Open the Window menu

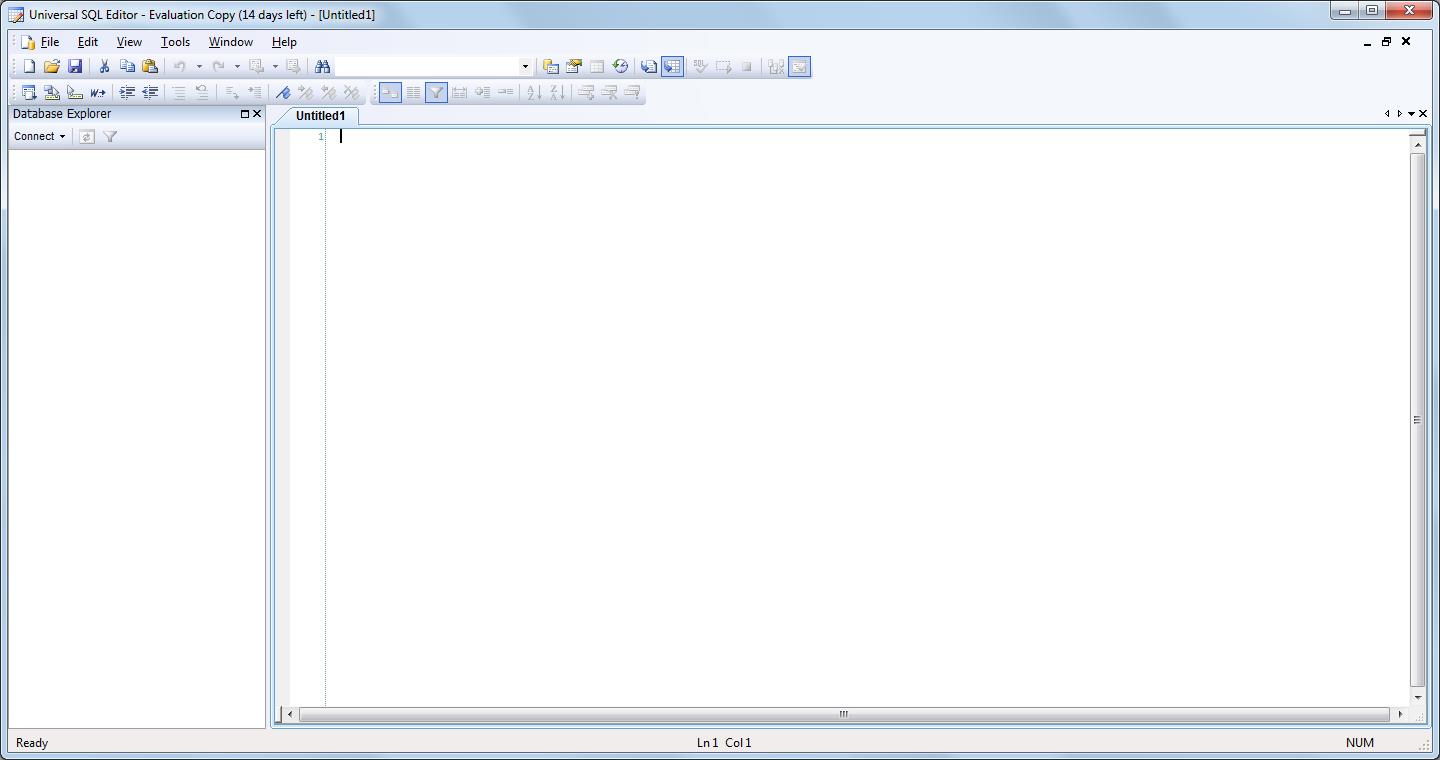coord(230,42)
